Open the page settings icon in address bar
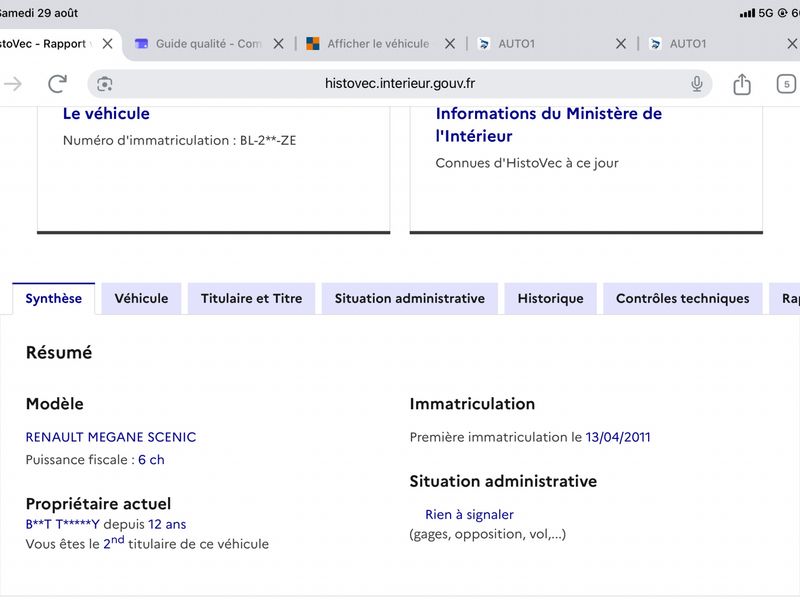800x600 pixels. point(105,84)
